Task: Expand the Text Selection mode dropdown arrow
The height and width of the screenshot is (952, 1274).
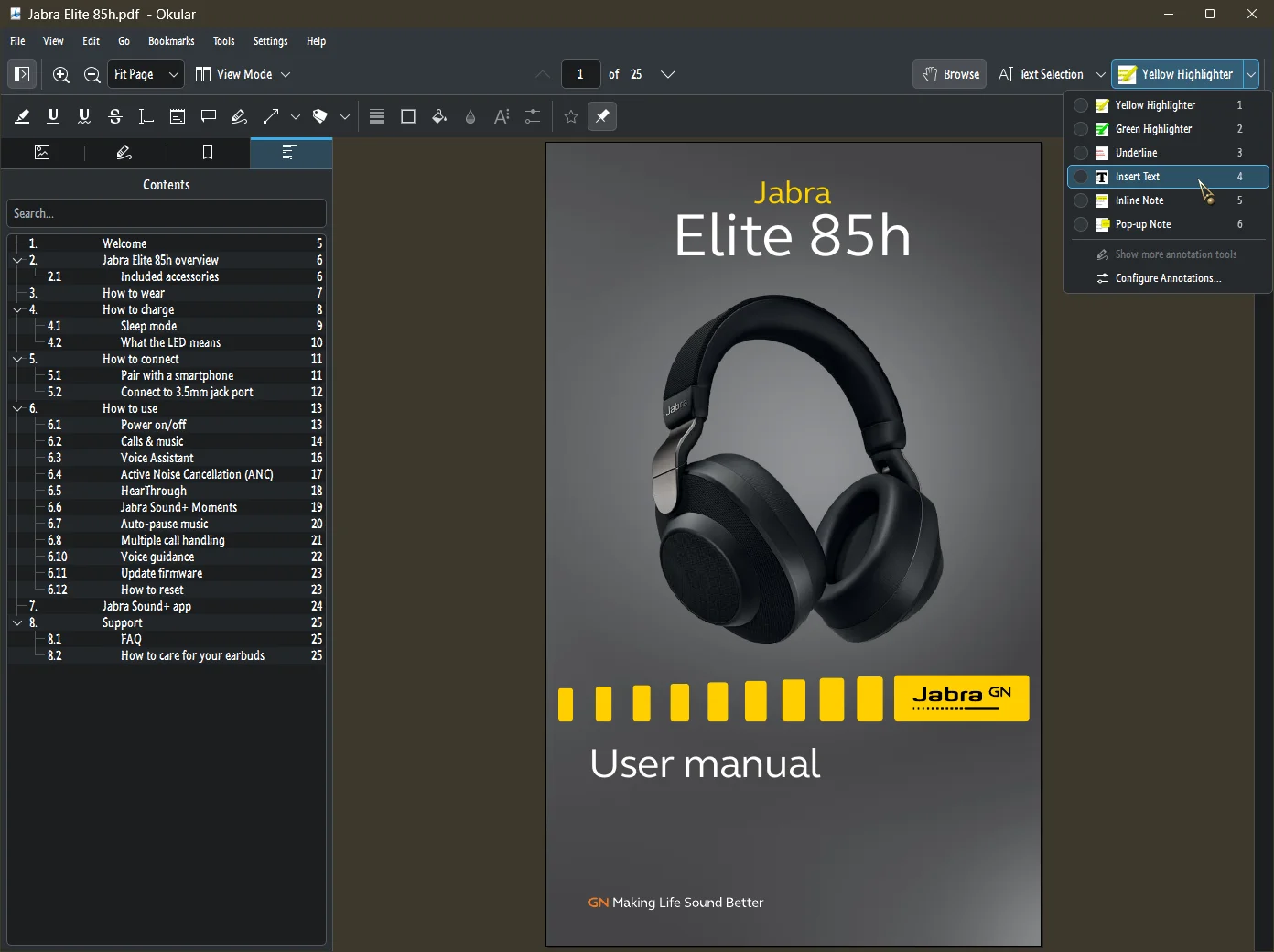Action: coord(1100,75)
